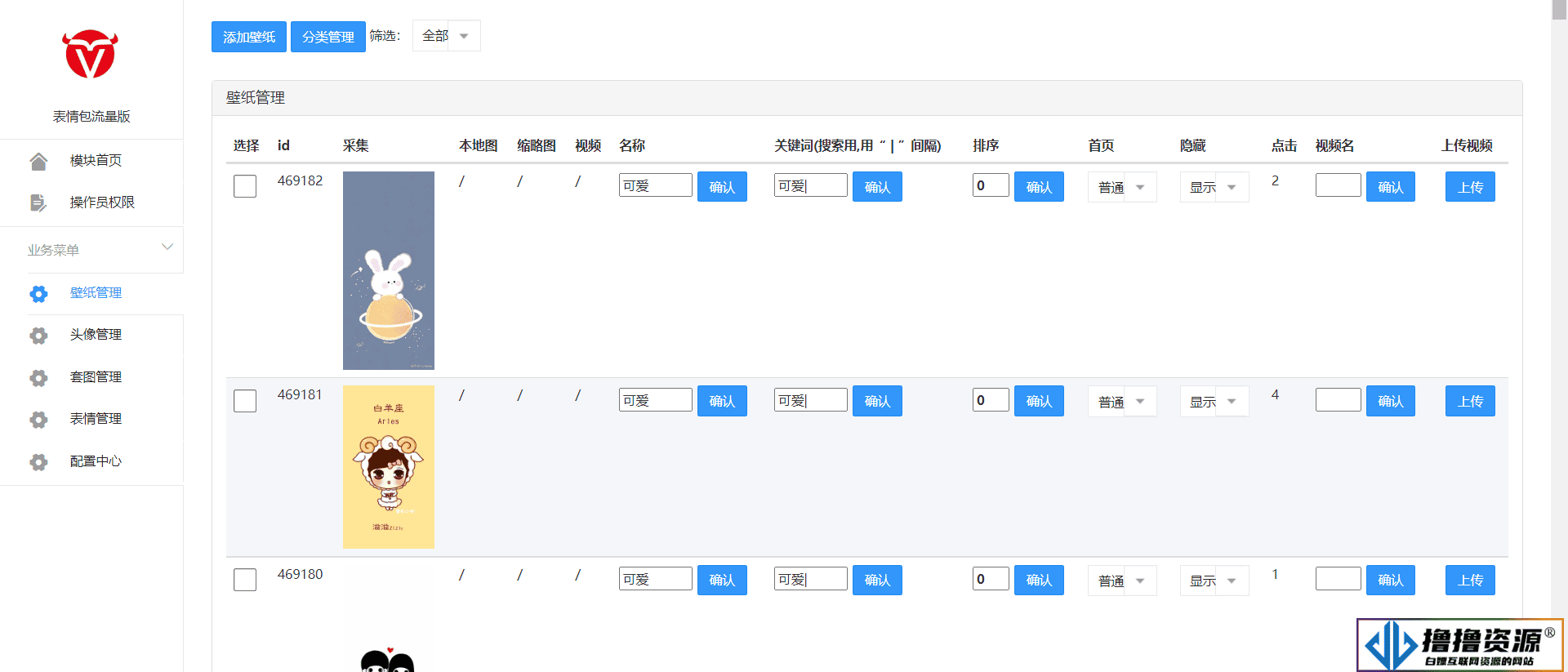Click id text 469180
The width and height of the screenshot is (1568, 672).
coord(300,574)
